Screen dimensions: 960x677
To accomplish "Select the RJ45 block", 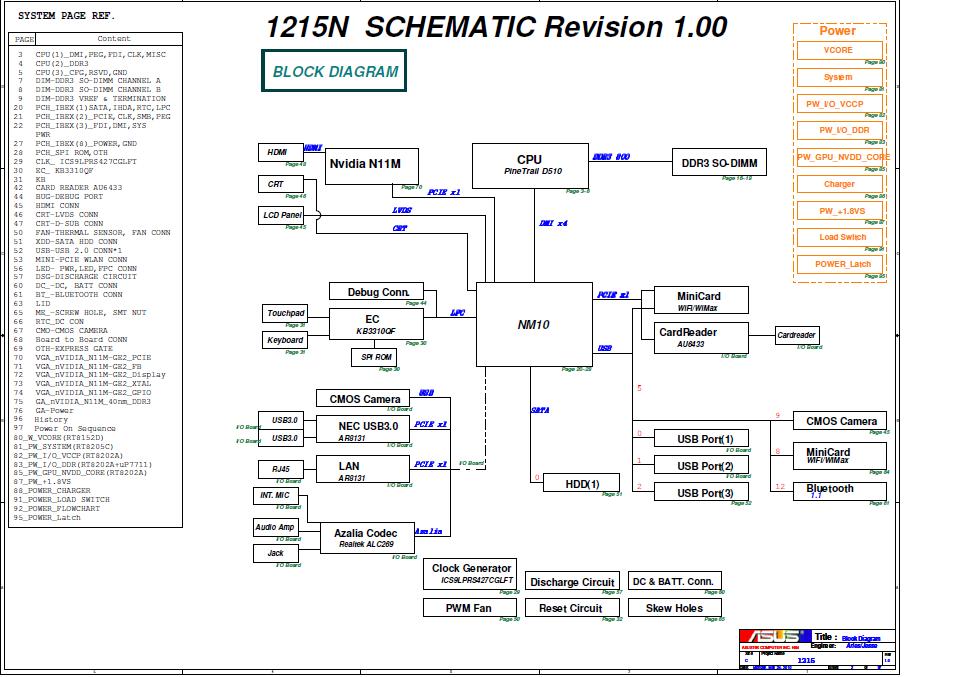I will click(x=281, y=469).
